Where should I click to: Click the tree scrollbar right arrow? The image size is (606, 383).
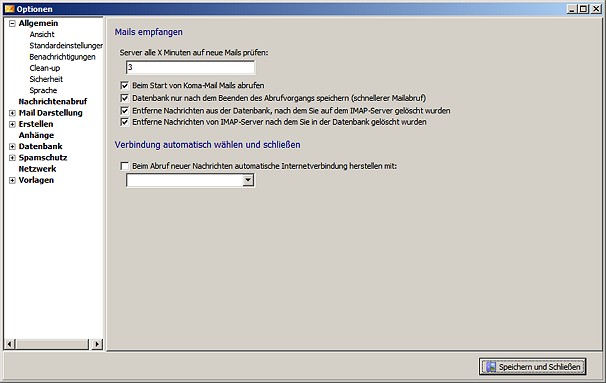(97, 344)
